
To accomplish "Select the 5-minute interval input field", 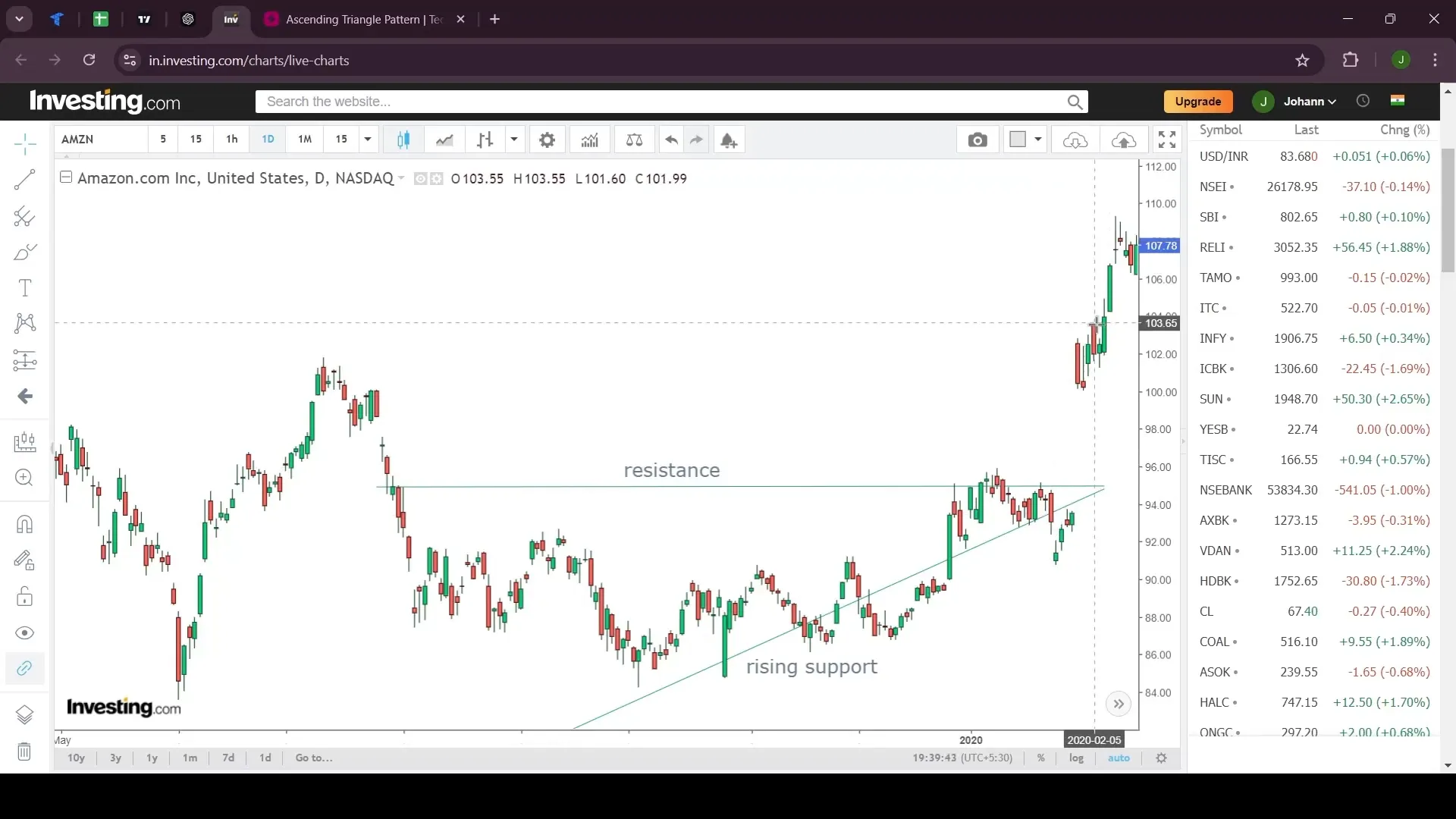I will coord(163,139).
